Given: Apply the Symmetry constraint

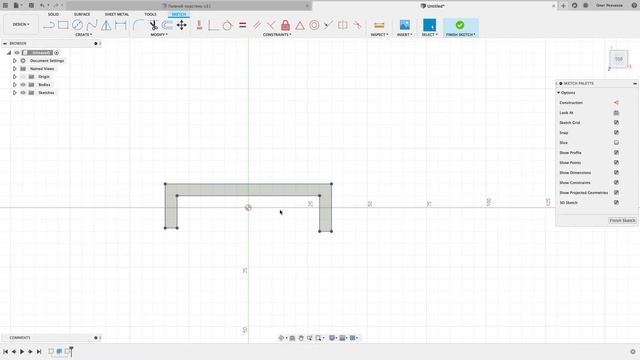Looking at the screenshot, I should 342,25.
